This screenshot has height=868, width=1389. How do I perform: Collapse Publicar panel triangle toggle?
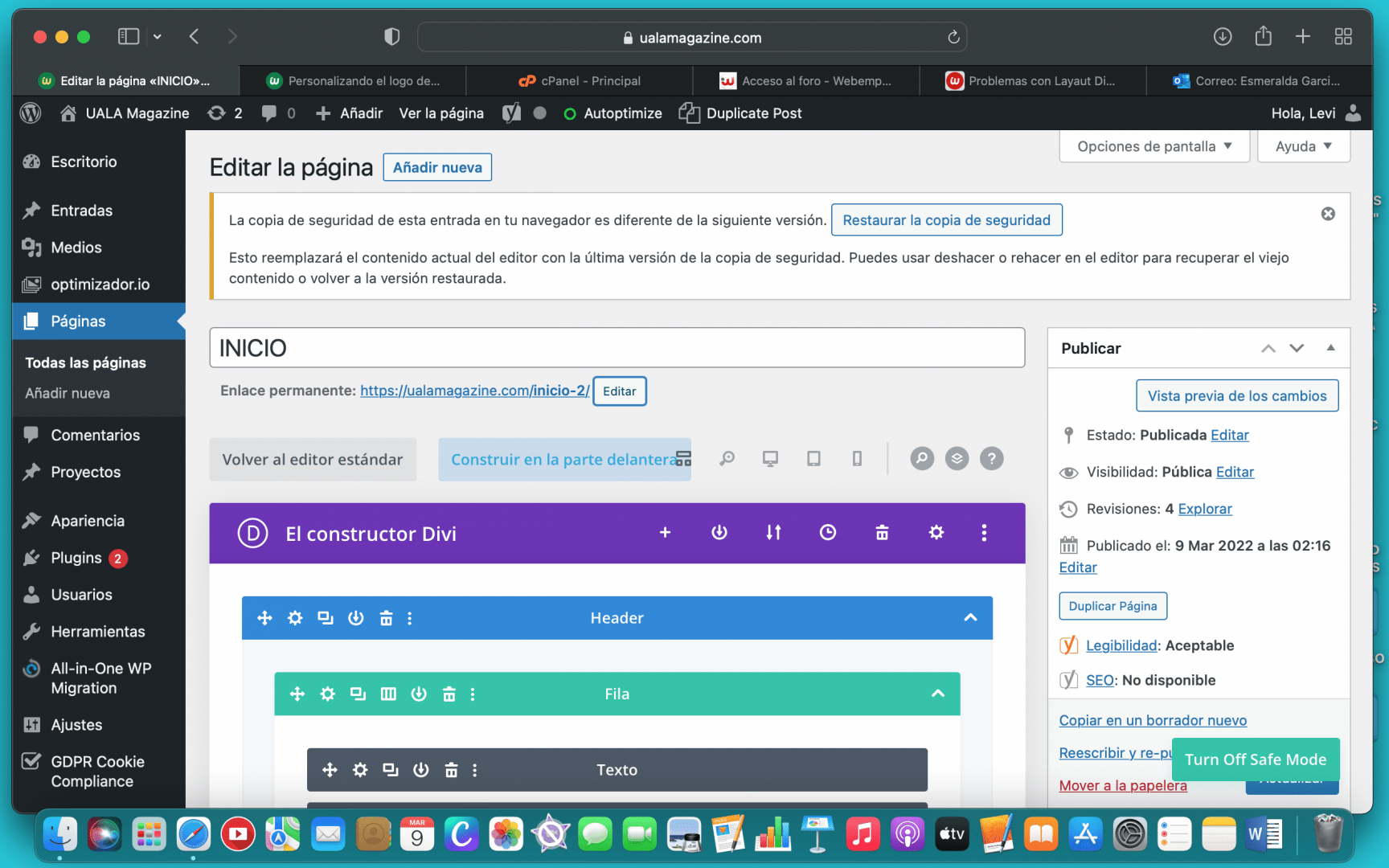[x=1330, y=348]
